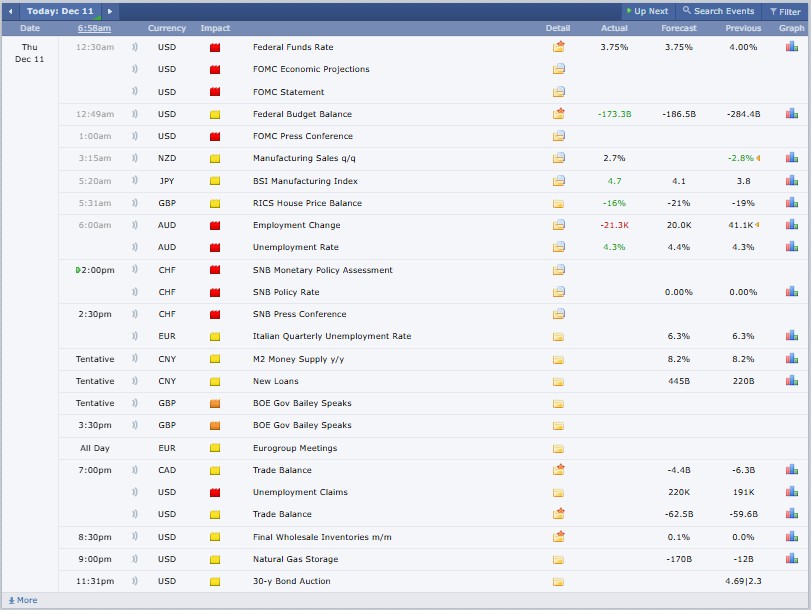Open detail folder for Federal Funds Rate
811x610 pixels.
pos(558,47)
